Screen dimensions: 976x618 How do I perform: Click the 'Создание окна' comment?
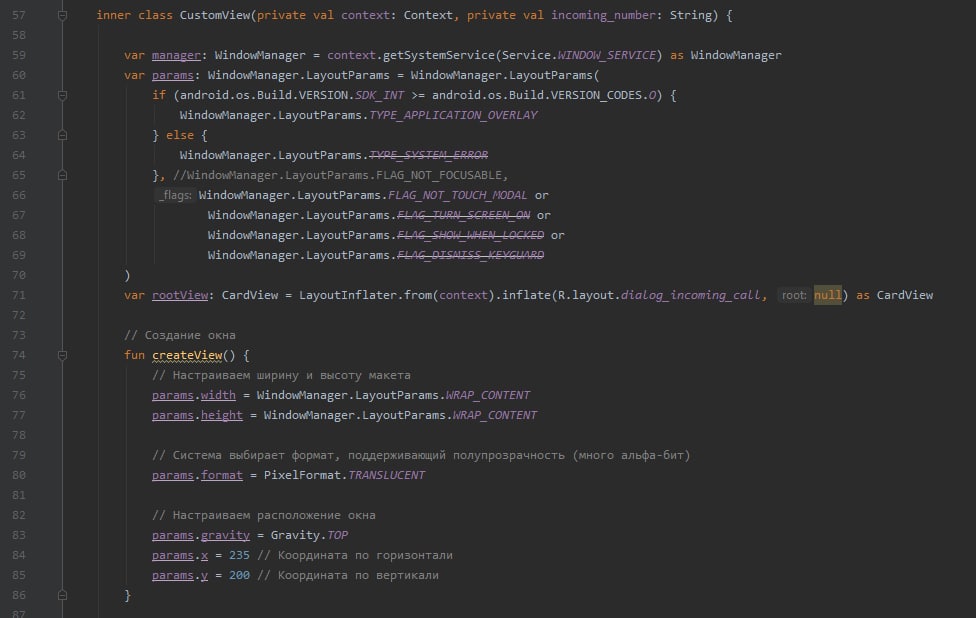tap(180, 335)
